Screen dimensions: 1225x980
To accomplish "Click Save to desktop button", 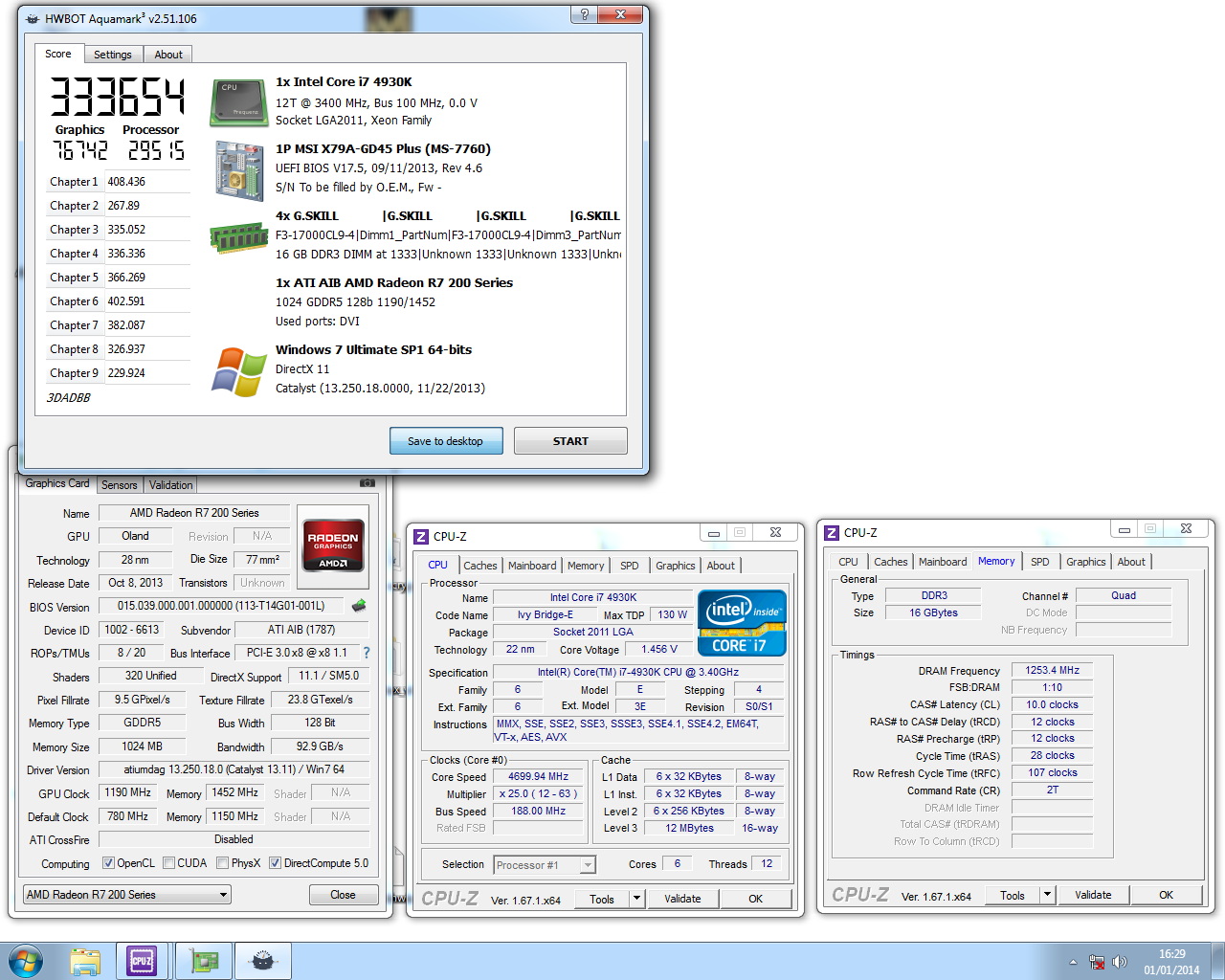I will point(446,441).
